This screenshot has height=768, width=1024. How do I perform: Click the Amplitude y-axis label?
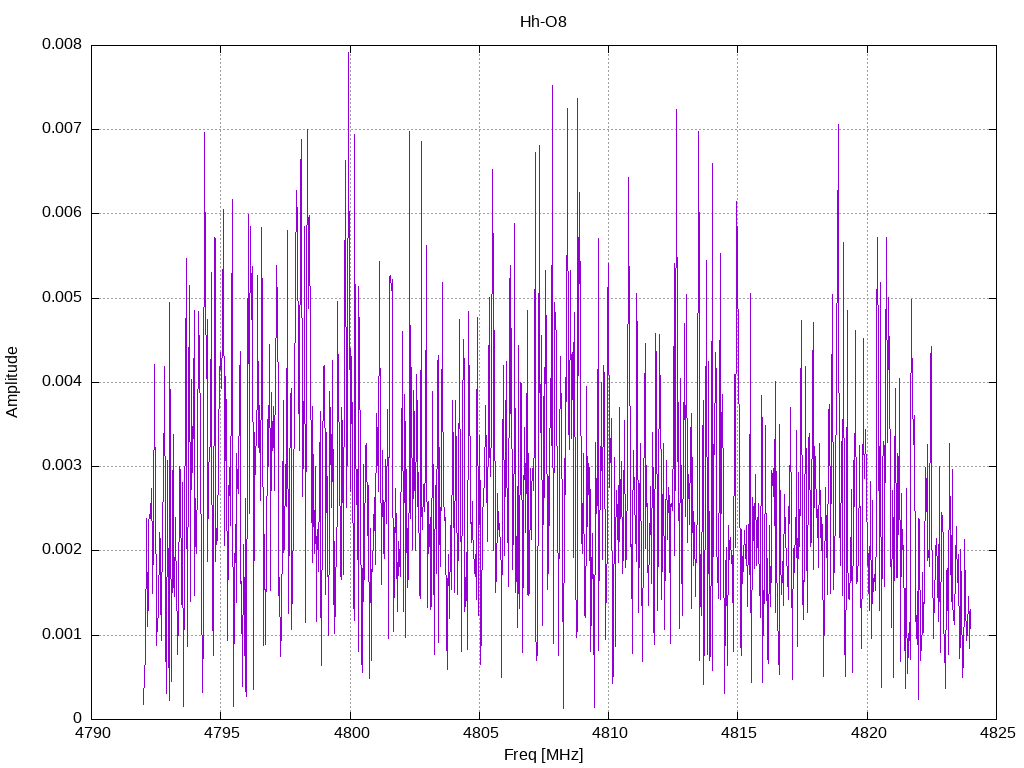[12, 382]
